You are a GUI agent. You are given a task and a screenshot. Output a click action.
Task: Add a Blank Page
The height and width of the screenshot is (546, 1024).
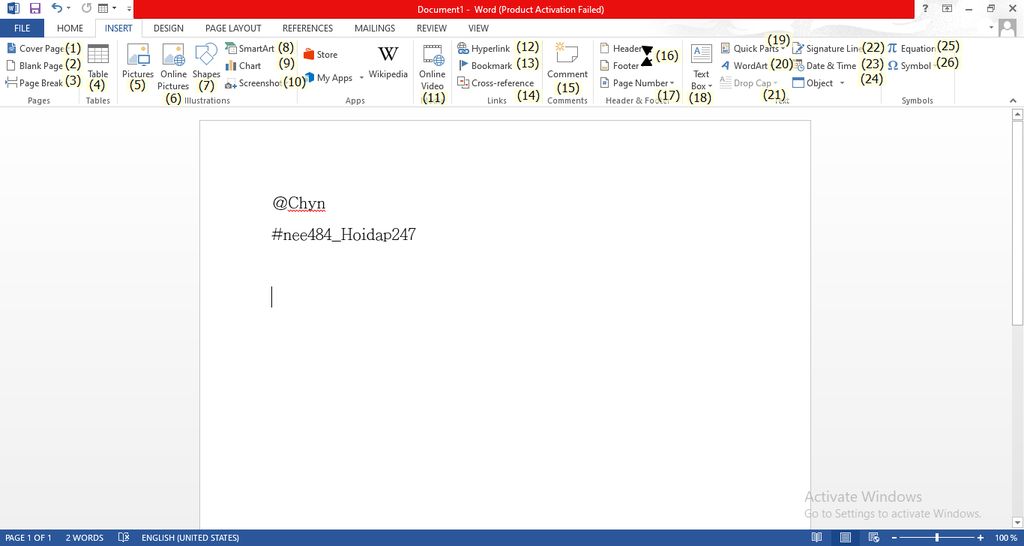pyautogui.click(x=35, y=65)
